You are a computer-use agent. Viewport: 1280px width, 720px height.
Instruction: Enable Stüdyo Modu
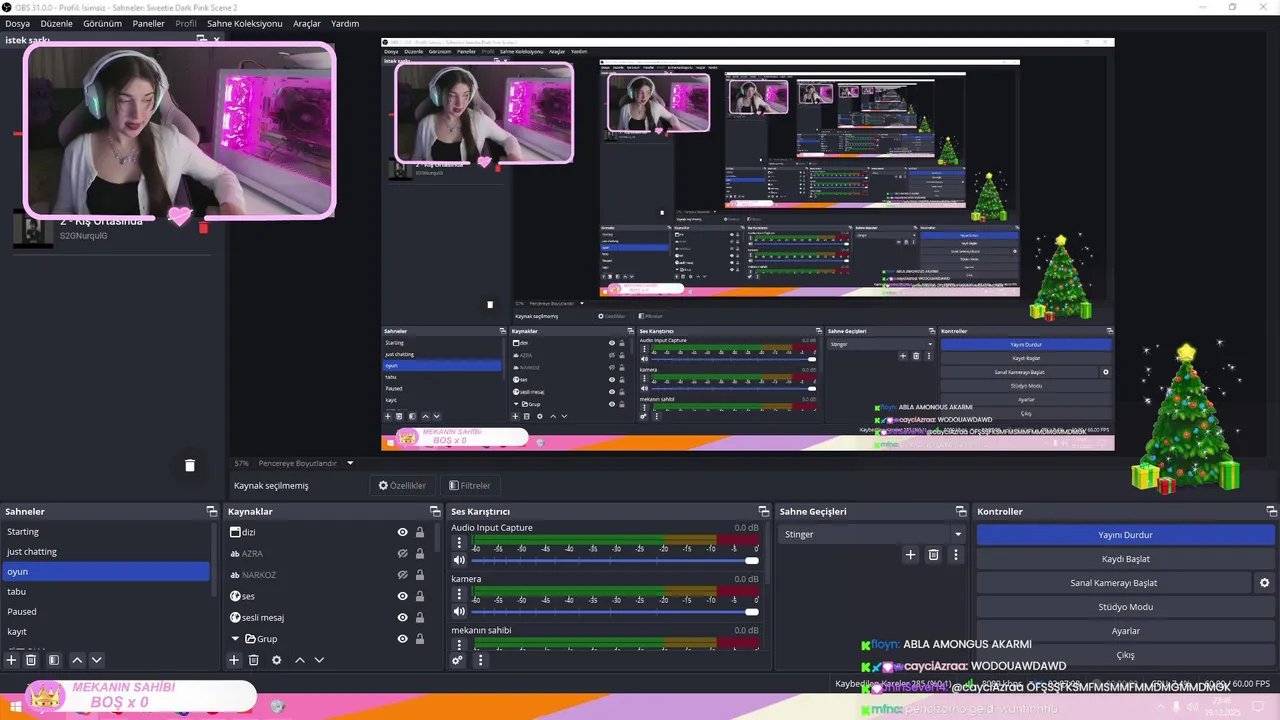(1126, 607)
